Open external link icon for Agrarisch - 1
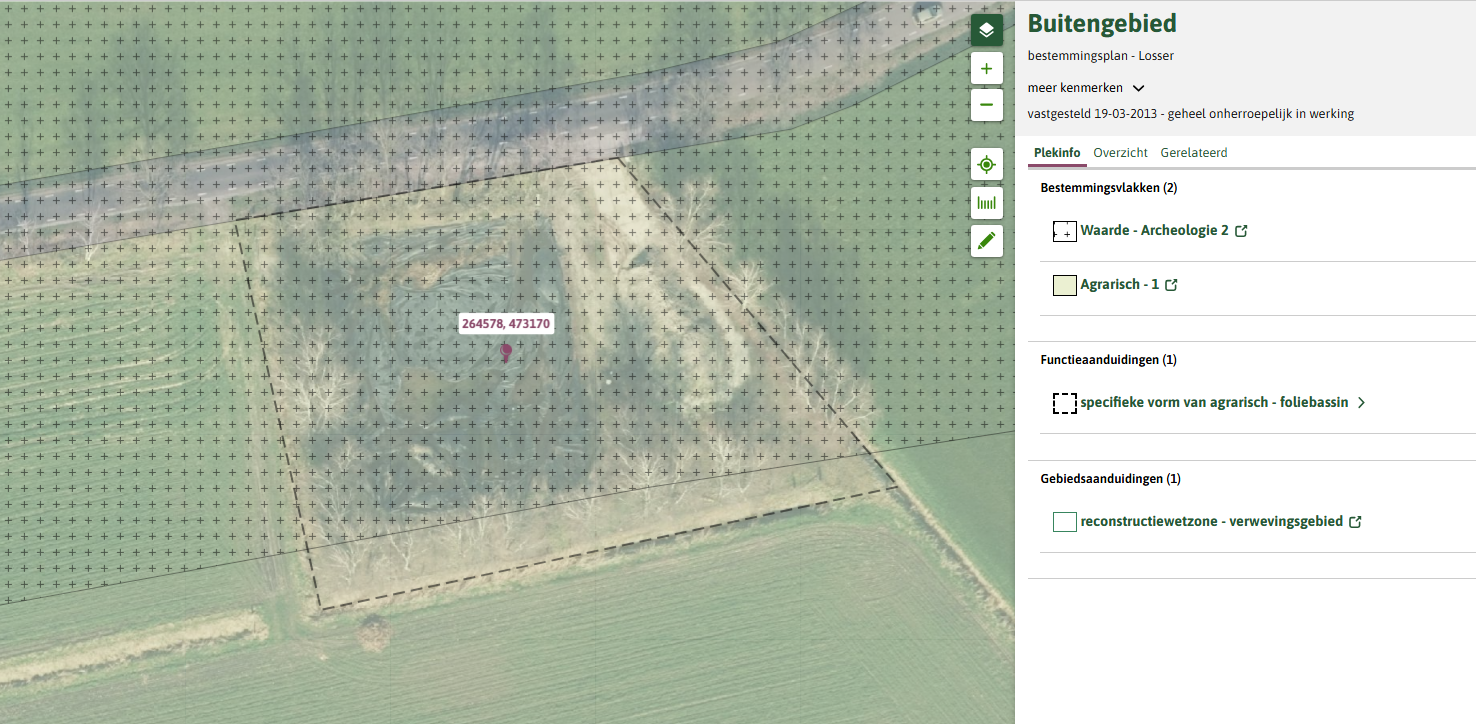Viewport: 1476px width, 724px height. click(1171, 285)
